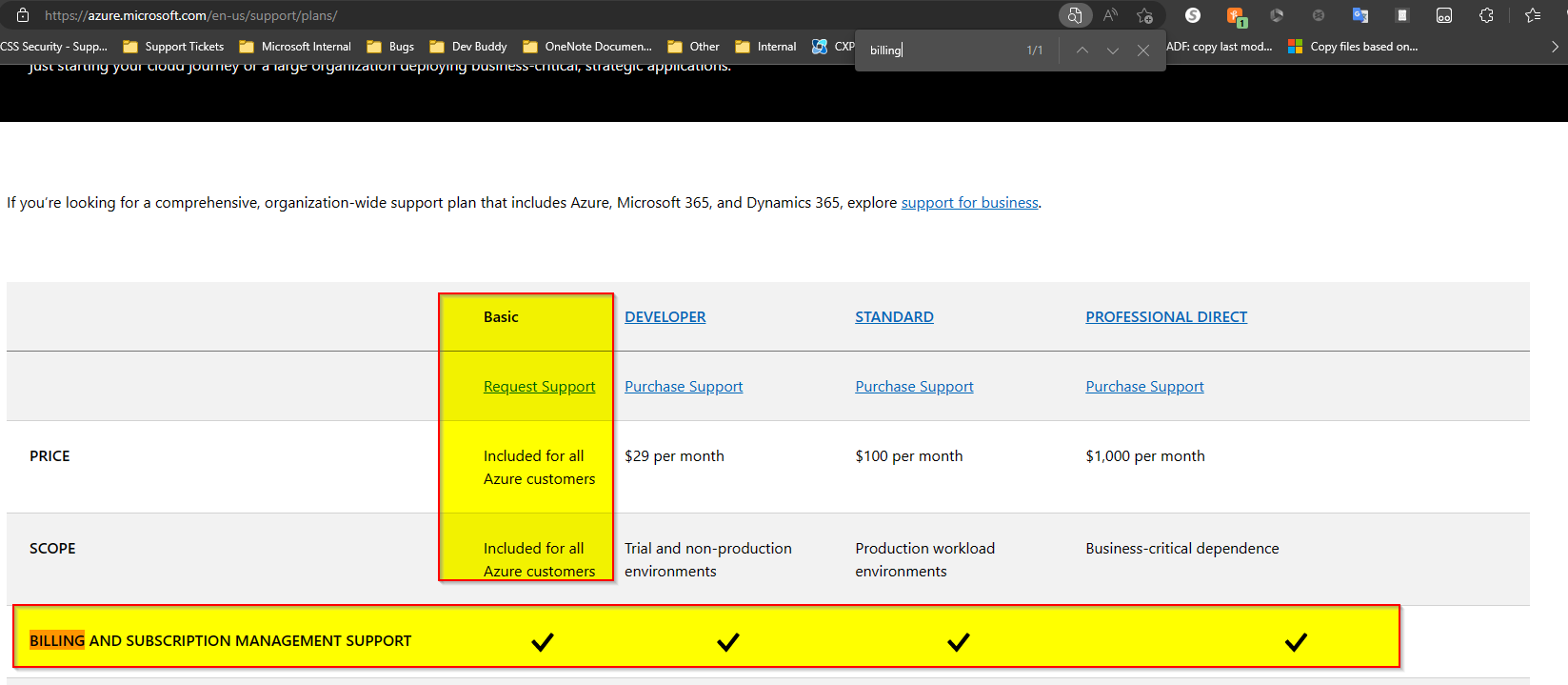1568x685 pixels.
Task: Click the find box containing 'billing'
Action: click(938, 50)
